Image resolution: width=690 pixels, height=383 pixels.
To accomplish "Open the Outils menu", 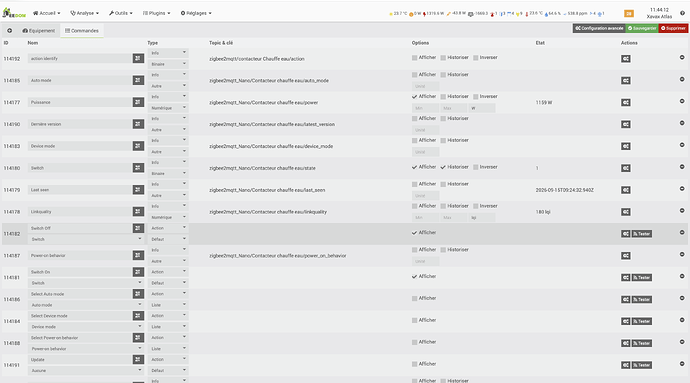I will [x=121, y=13].
